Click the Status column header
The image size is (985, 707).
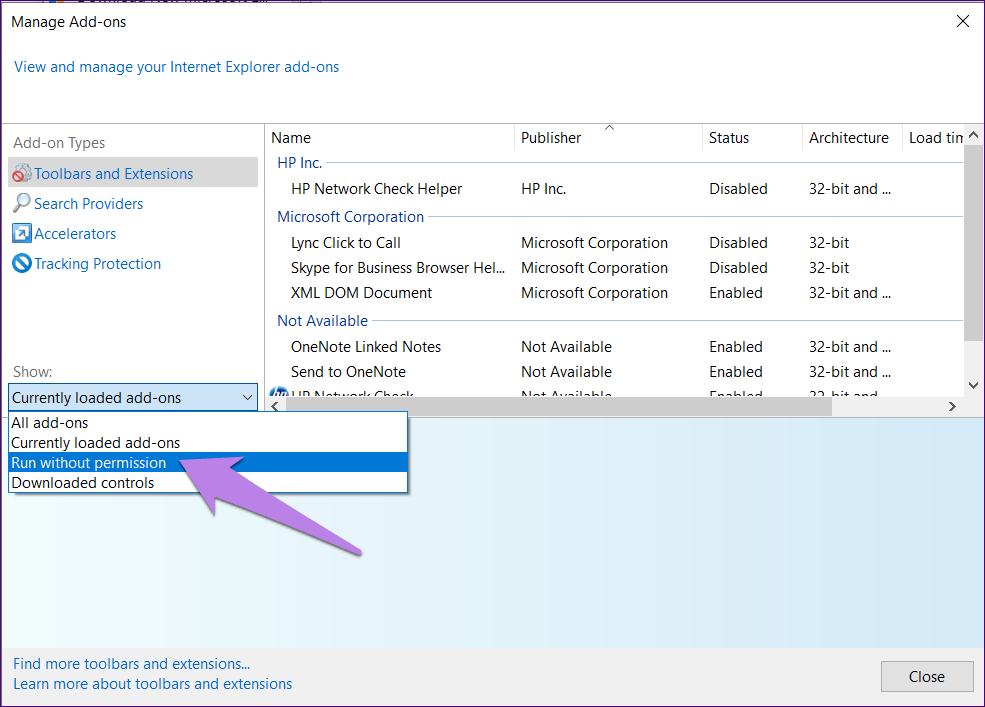729,138
